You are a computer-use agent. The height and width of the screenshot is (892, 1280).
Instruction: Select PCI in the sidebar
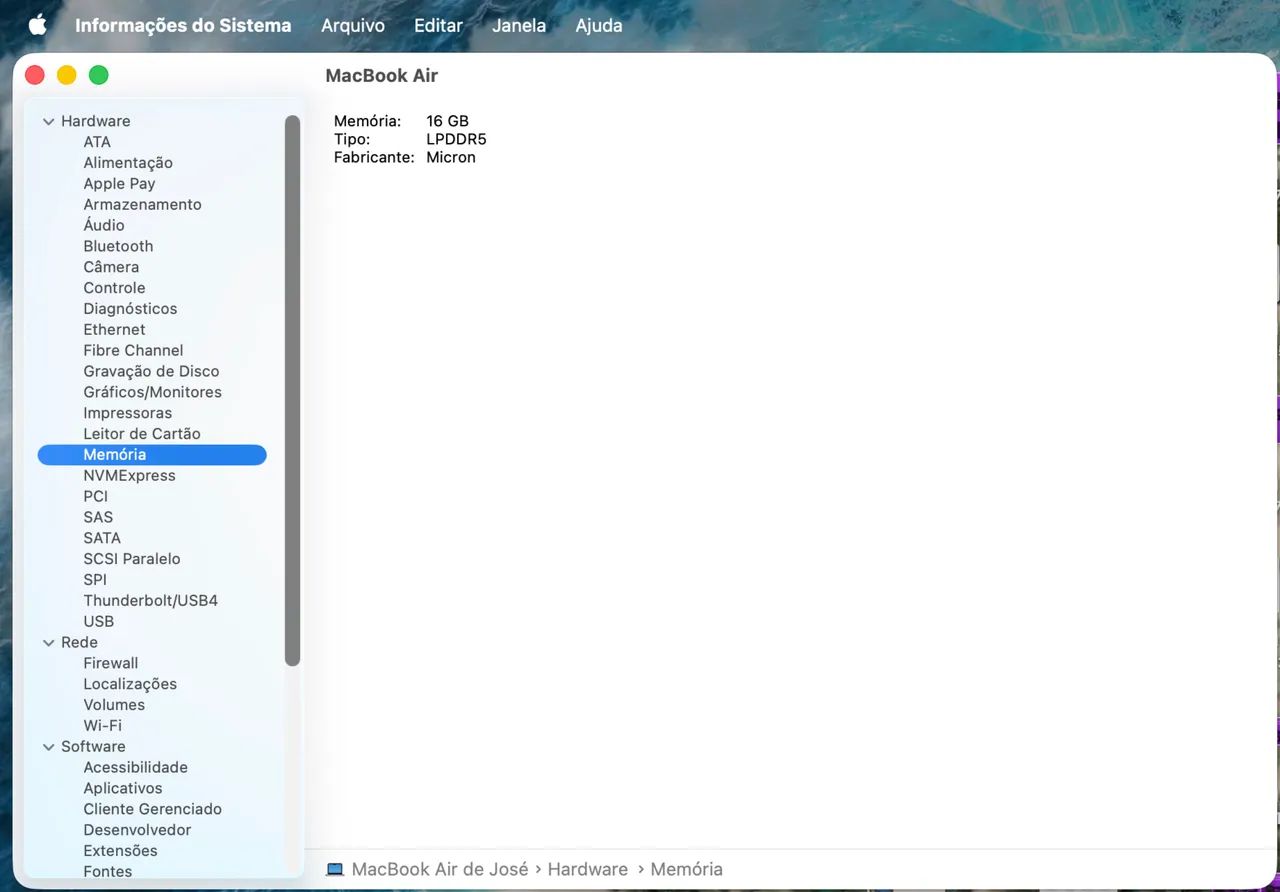[x=95, y=497]
